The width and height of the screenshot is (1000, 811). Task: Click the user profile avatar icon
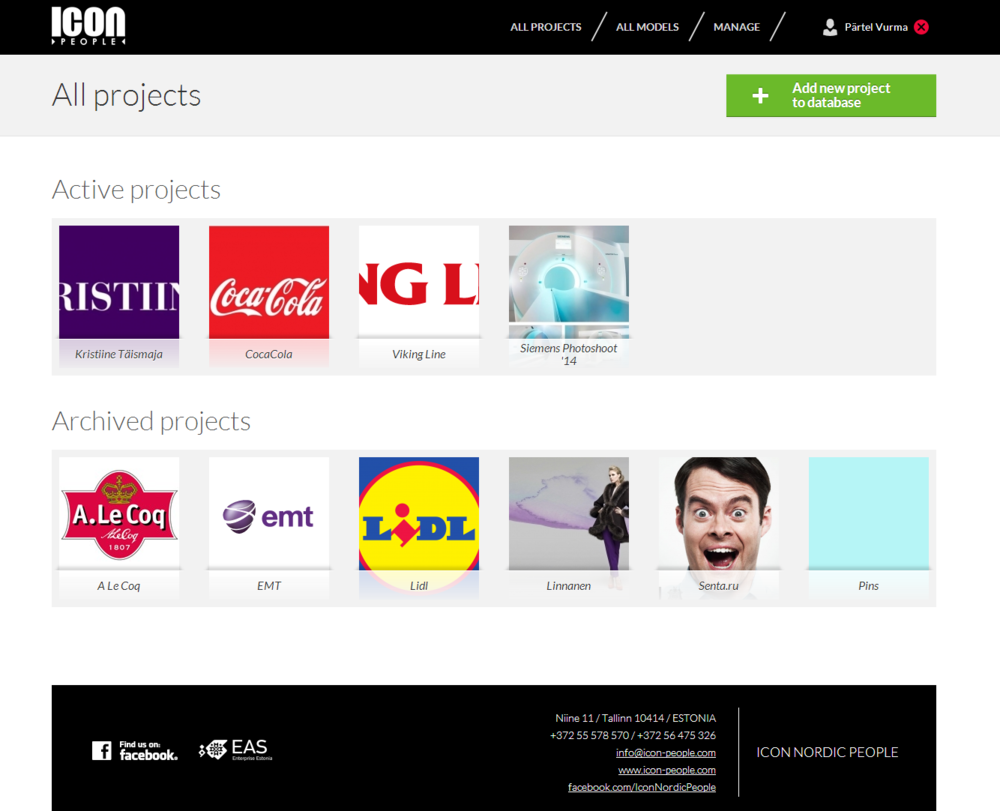[x=830, y=27]
